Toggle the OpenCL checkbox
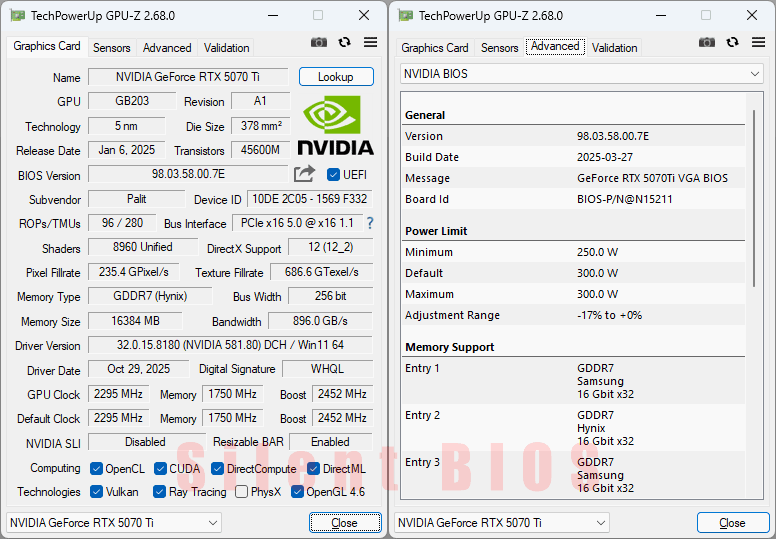 click(x=96, y=469)
